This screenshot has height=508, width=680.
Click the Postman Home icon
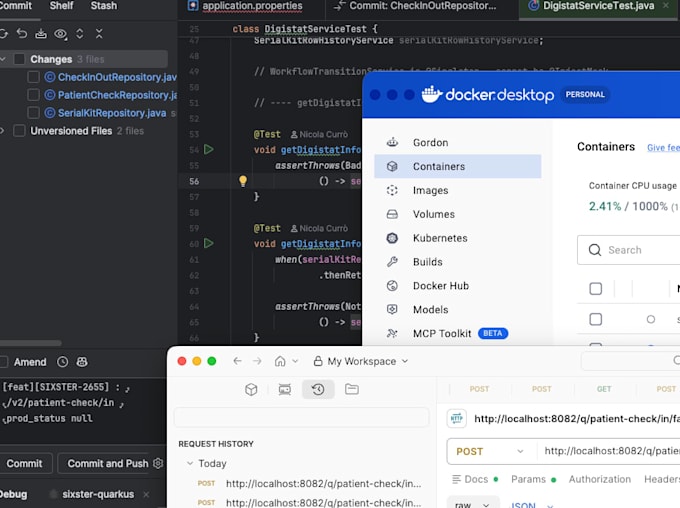point(280,361)
